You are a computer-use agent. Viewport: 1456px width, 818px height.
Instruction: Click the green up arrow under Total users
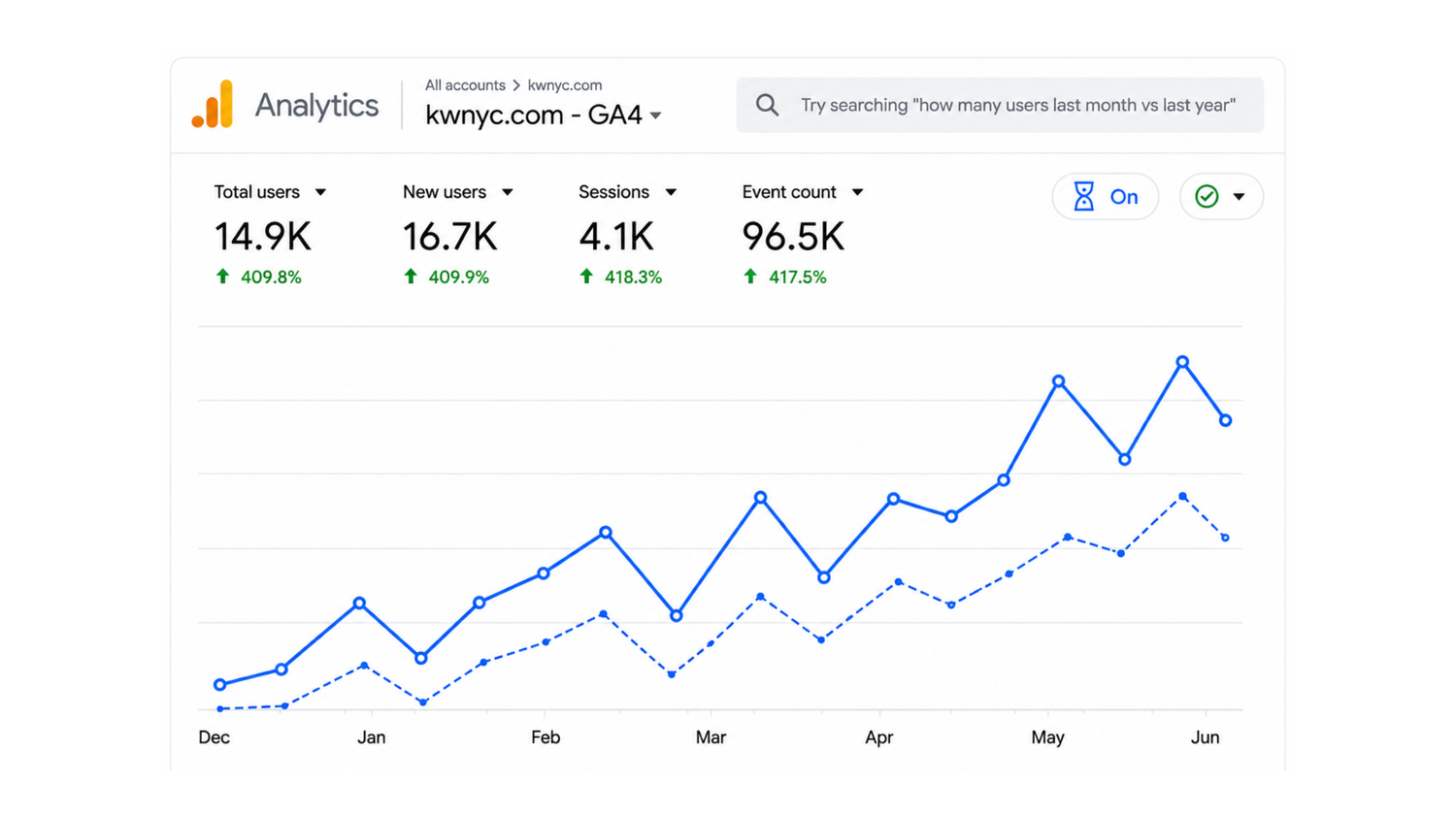[222, 277]
